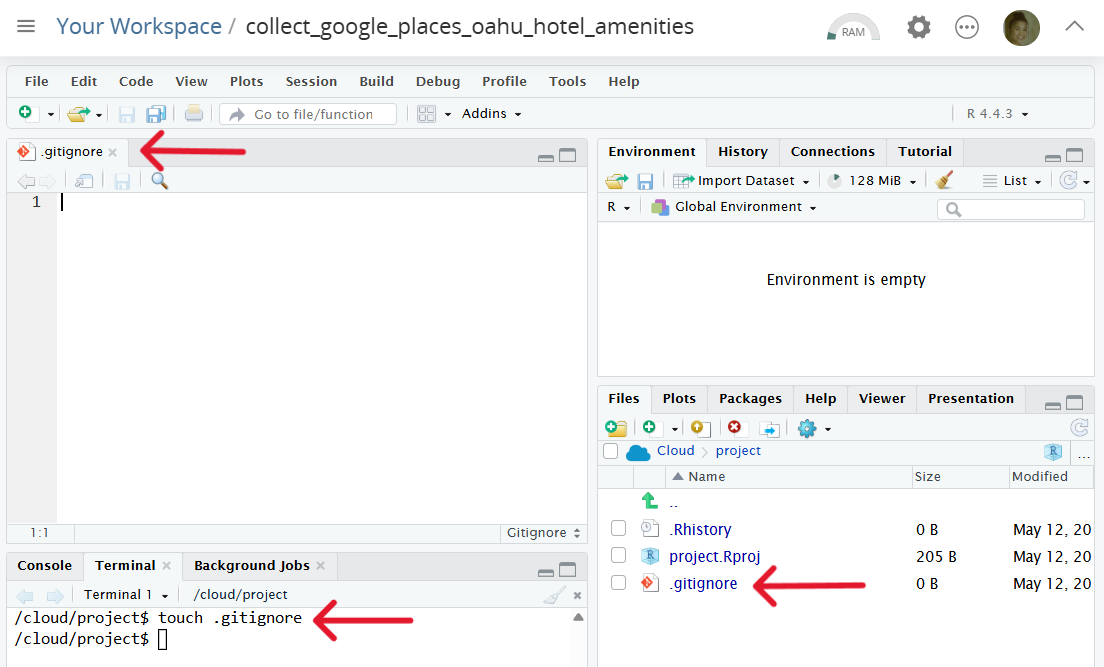Go to Your Workspace breadcrumb link
The width and height of the screenshot is (1104, 667).
[139, 26]
